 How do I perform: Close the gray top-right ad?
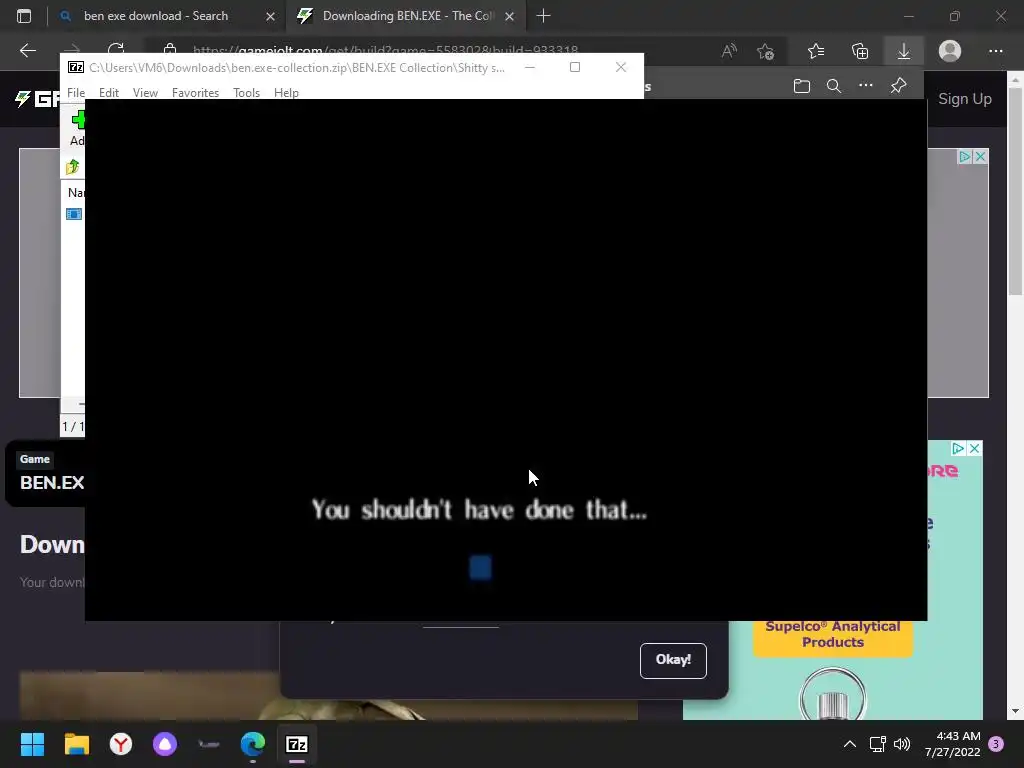tap(980, 157)
